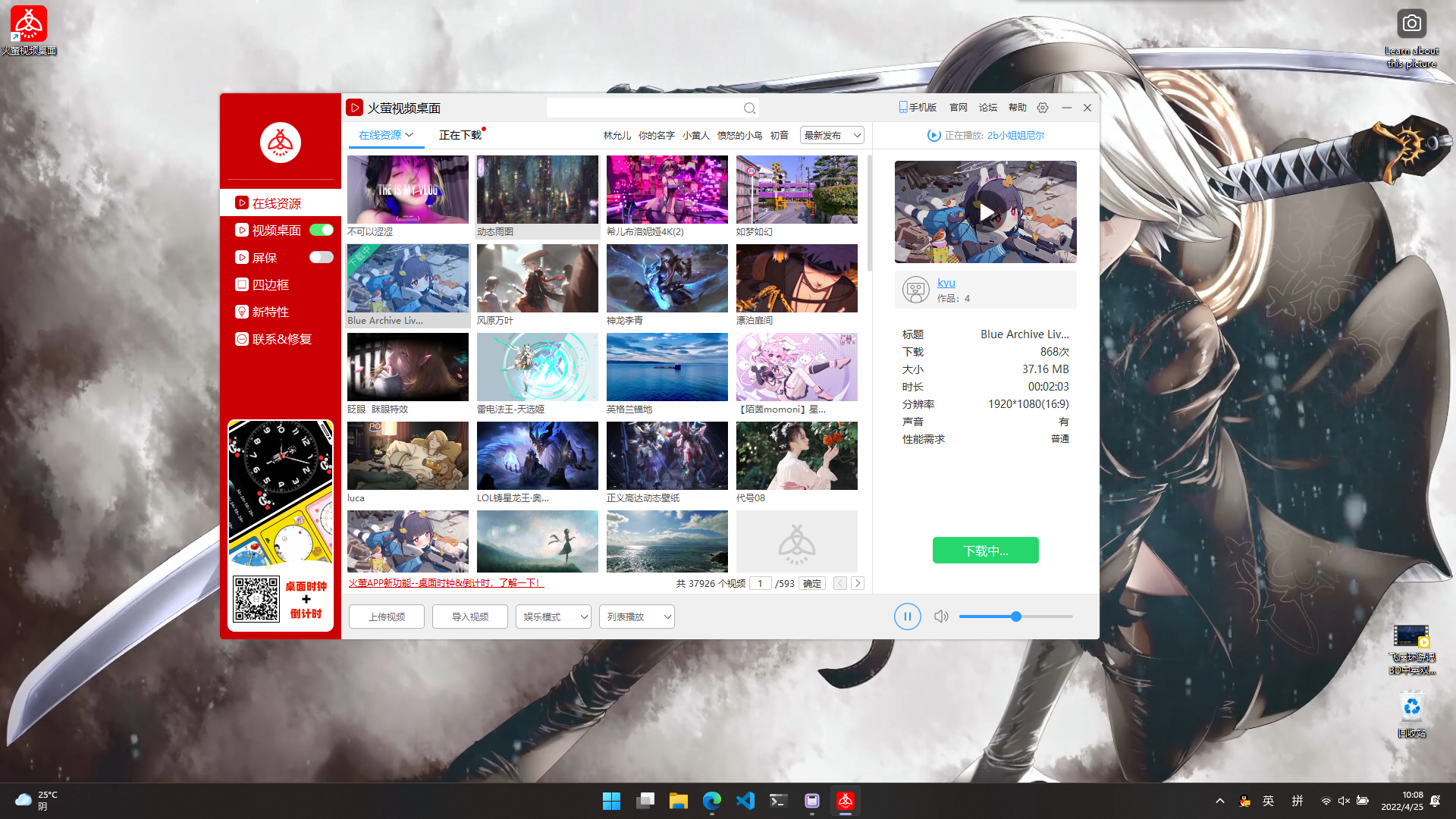The image size is (1456, 819).
Task: Click the author avatar icon for kyu
Action: click(916, 290)
